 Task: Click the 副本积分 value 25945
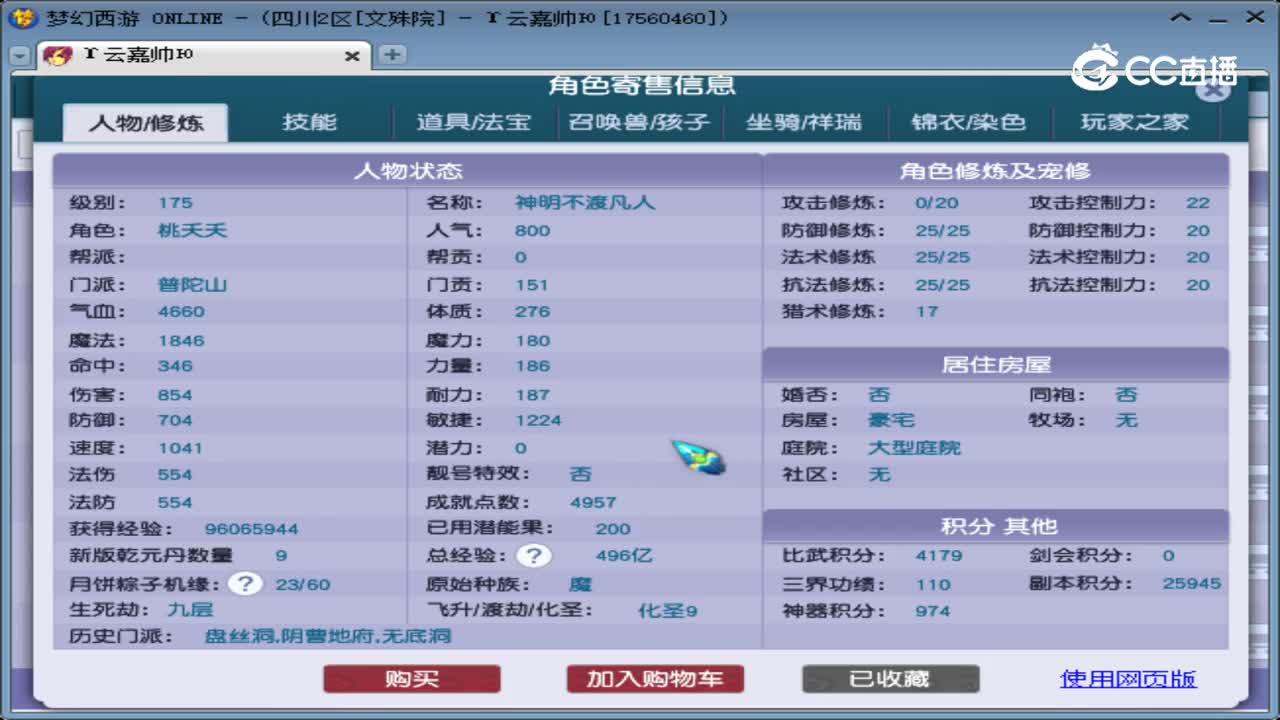[x=1192, y=583]
